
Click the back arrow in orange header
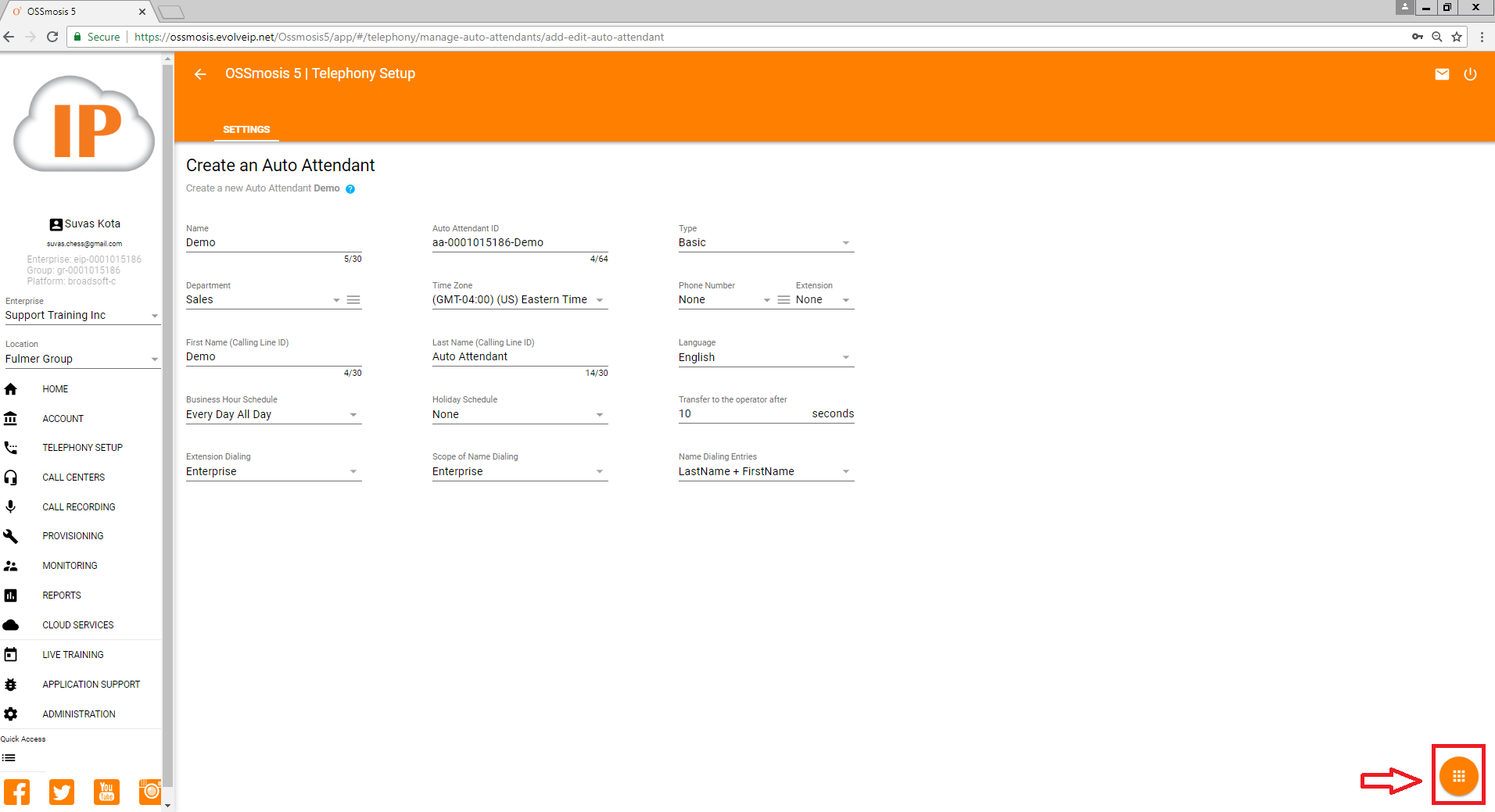tap(200, 74)
